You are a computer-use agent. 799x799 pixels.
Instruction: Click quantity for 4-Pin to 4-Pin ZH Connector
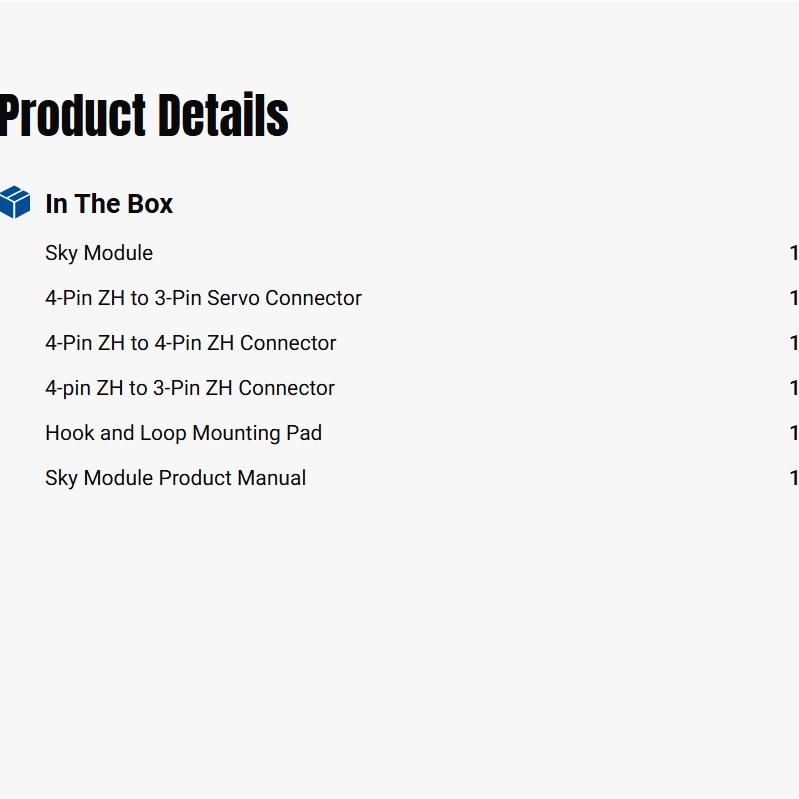coord(794,343)
